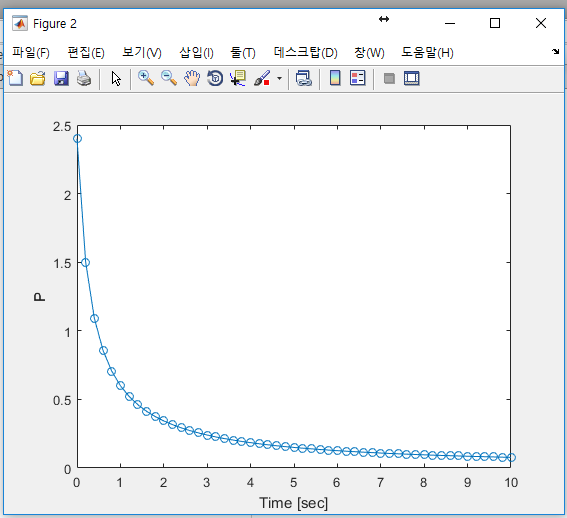
Task: Open the 삽입(I) menu
Action: (x=196, y=52)
